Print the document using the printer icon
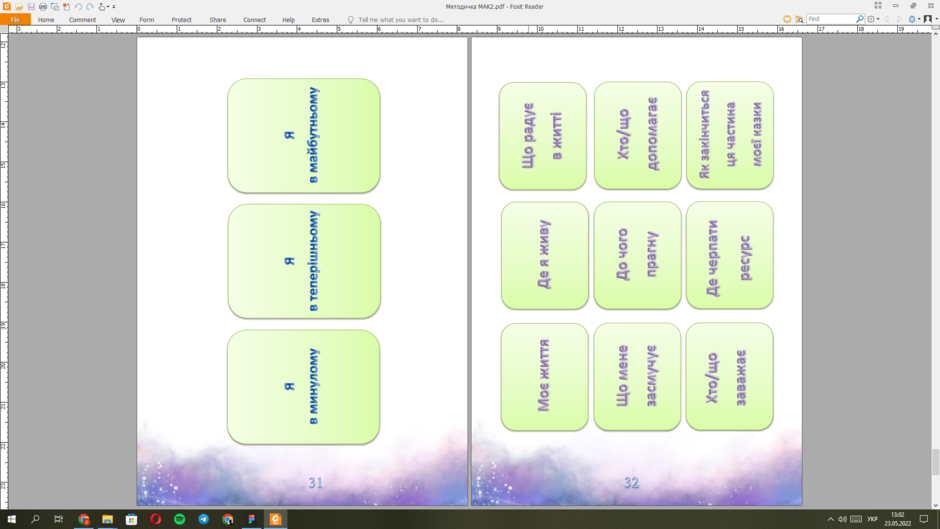The image size is (940, 529). click(43, 7)
